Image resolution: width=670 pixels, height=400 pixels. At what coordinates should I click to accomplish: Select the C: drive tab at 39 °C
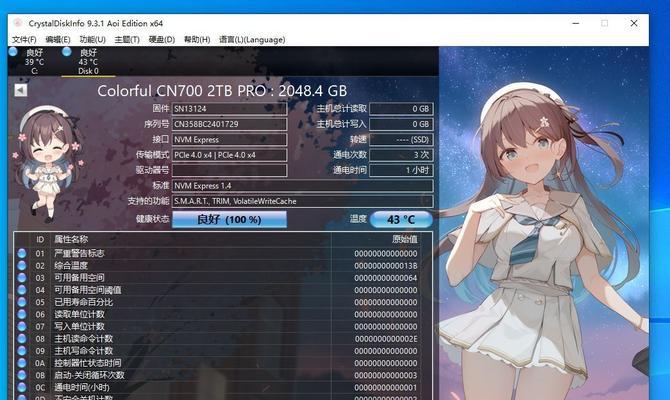(34, 62)
